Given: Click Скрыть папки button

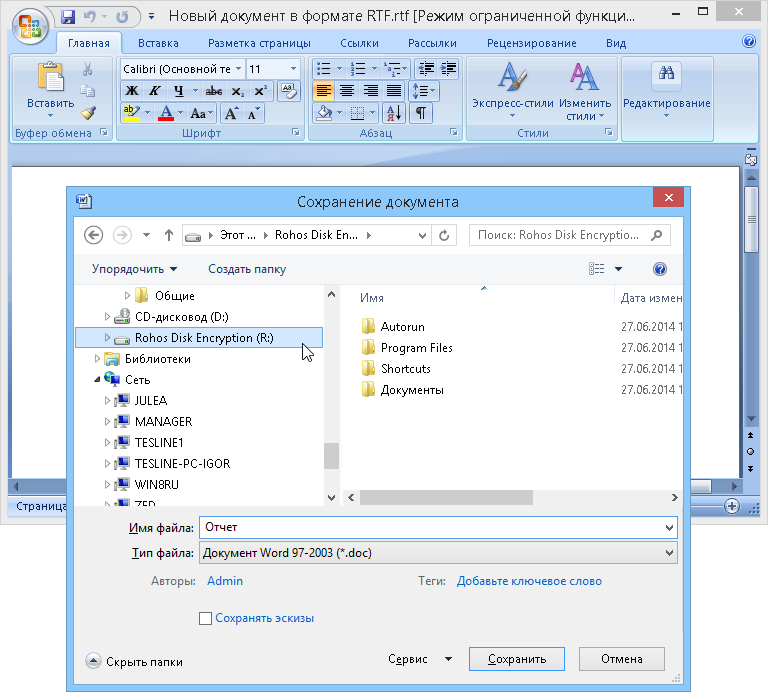Looking at the screenshot, I should [x=134, y=662].
